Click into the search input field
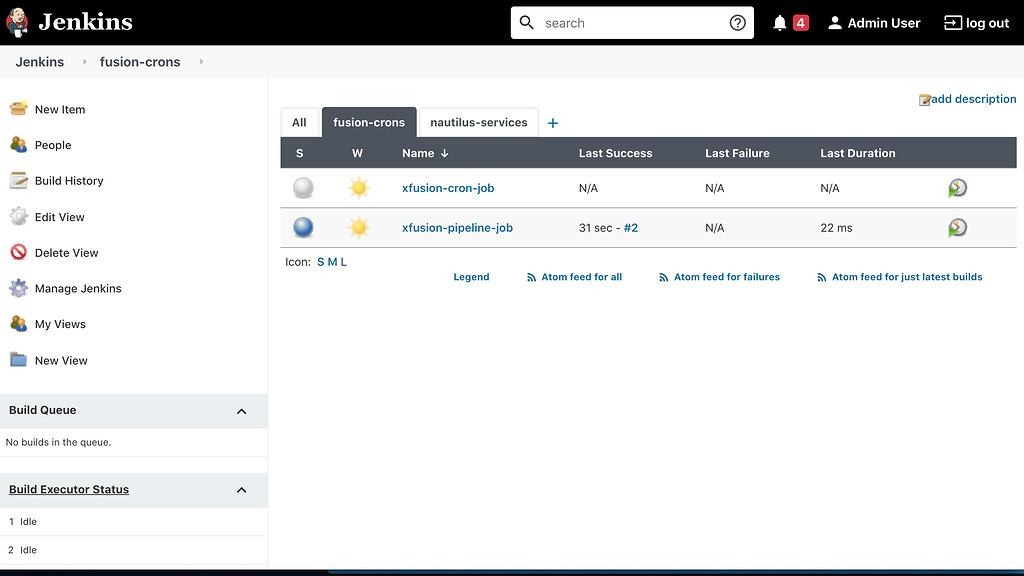 630,23
